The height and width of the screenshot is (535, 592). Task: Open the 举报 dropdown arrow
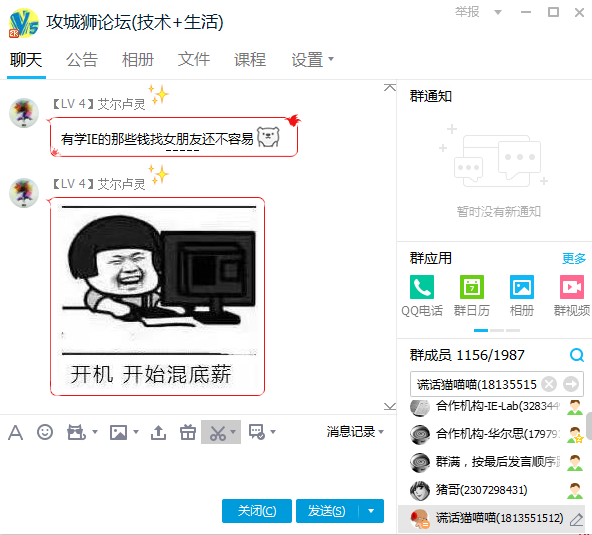(498, 12)
